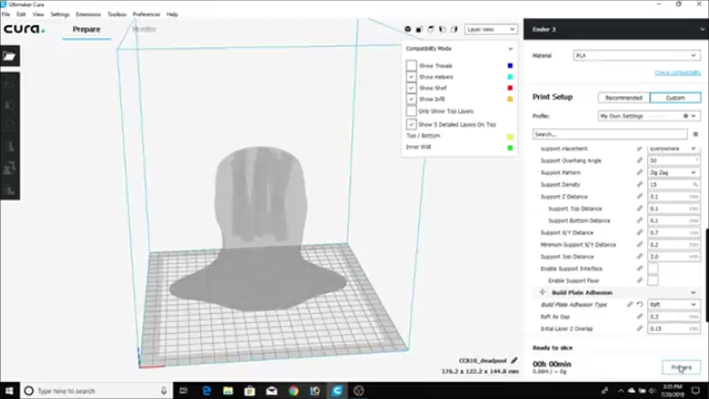The height and width of the screenshot is (399, 709).
Task: Open the Help menu
Action: click(x=172, y=14)
